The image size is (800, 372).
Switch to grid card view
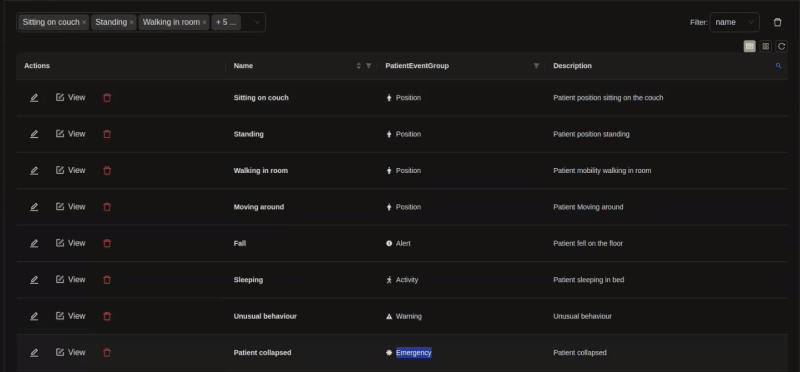point(765,46)
